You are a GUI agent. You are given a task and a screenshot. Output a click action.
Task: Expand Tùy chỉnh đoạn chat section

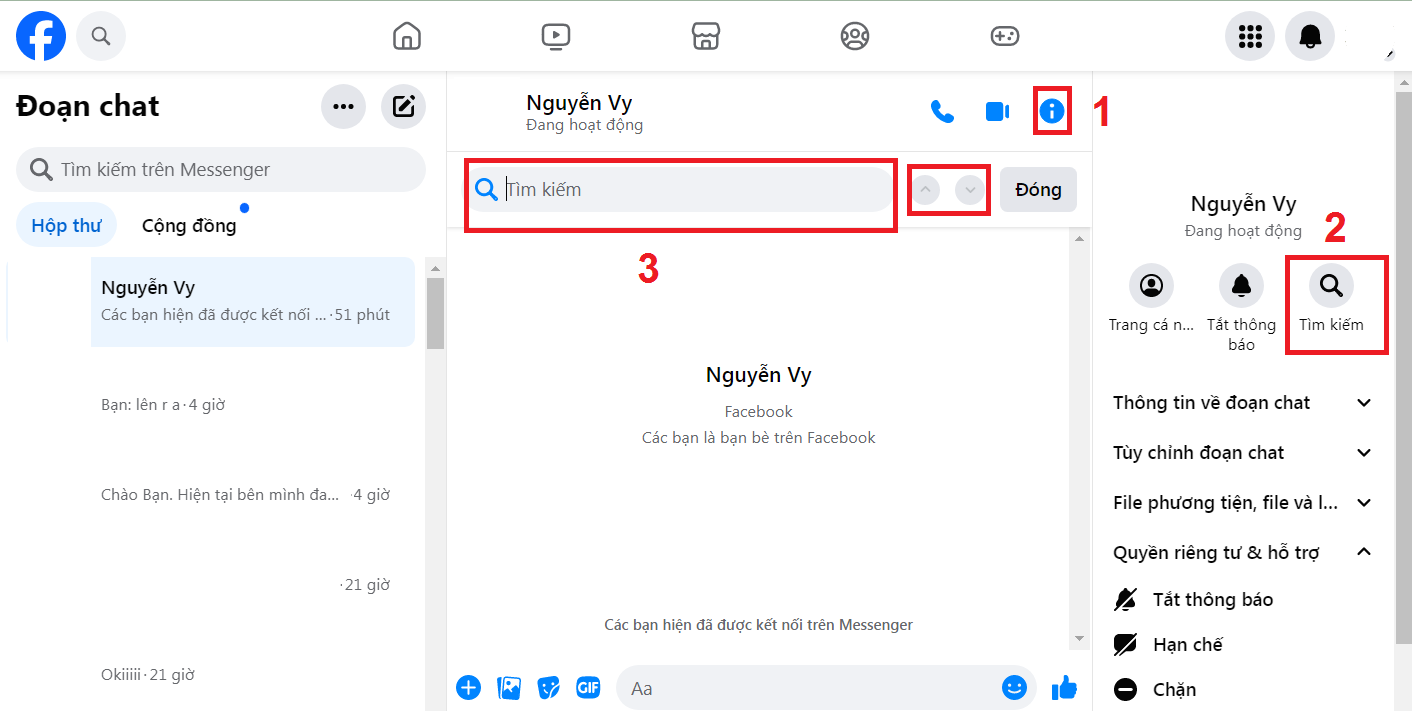(x=1242, y=453)
